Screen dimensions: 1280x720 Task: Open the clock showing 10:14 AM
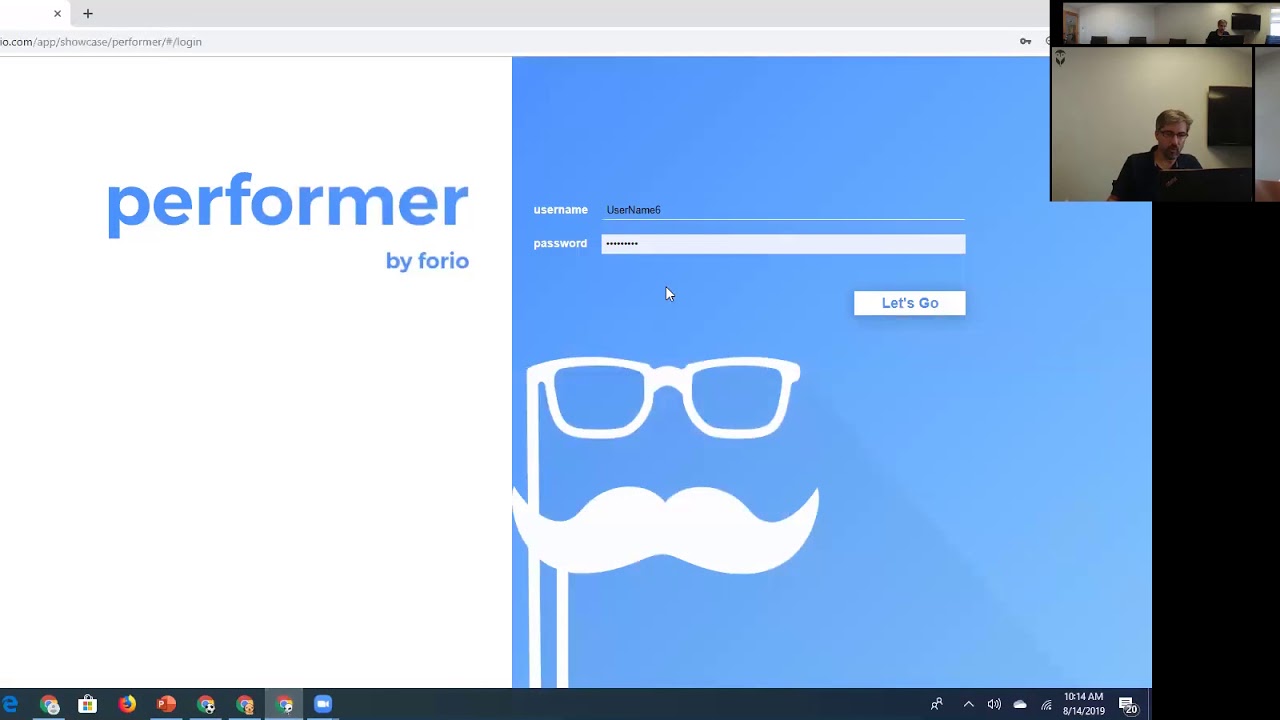click(1084, 704)
